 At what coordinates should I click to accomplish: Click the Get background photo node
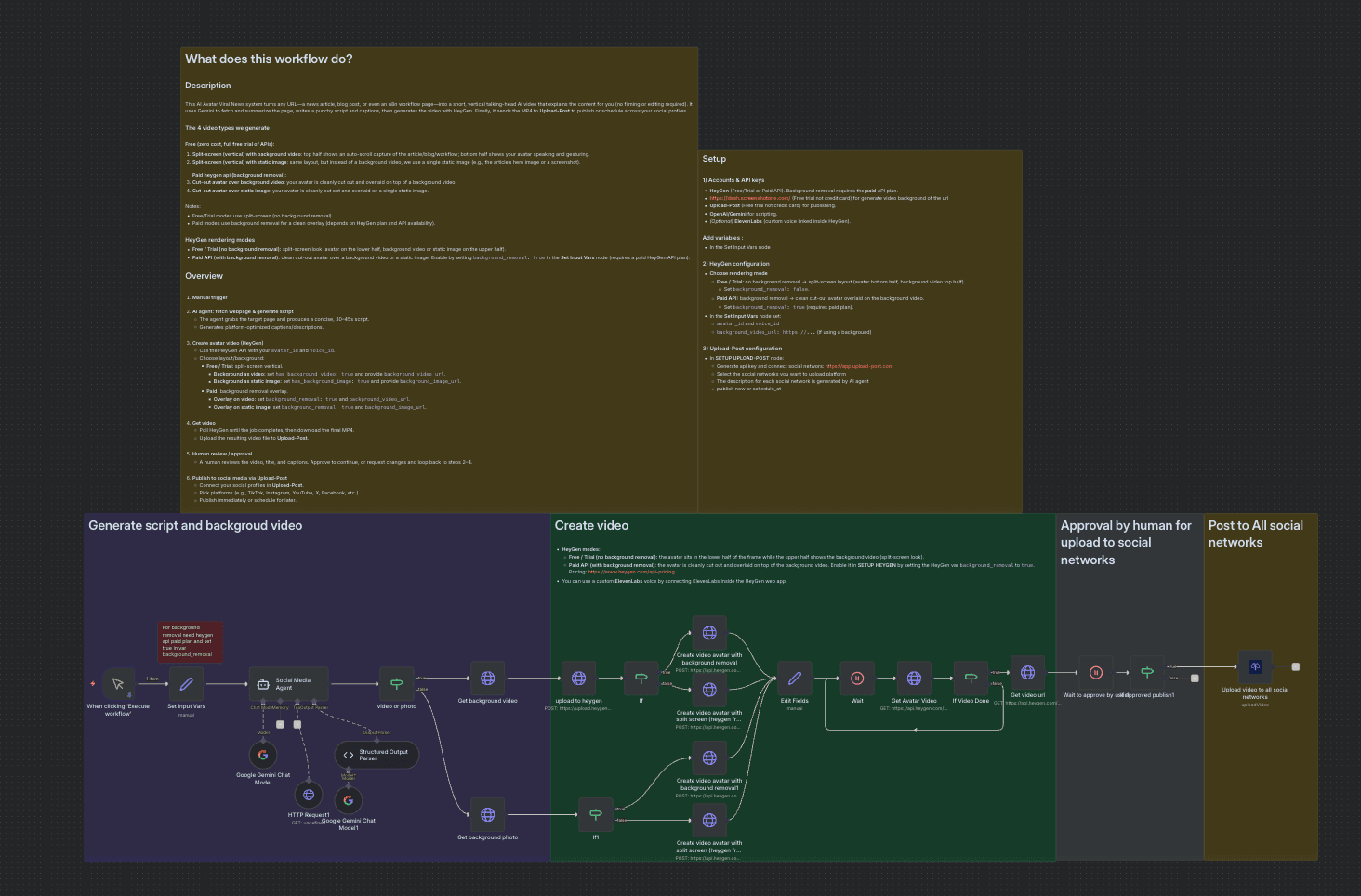(487, 815)
